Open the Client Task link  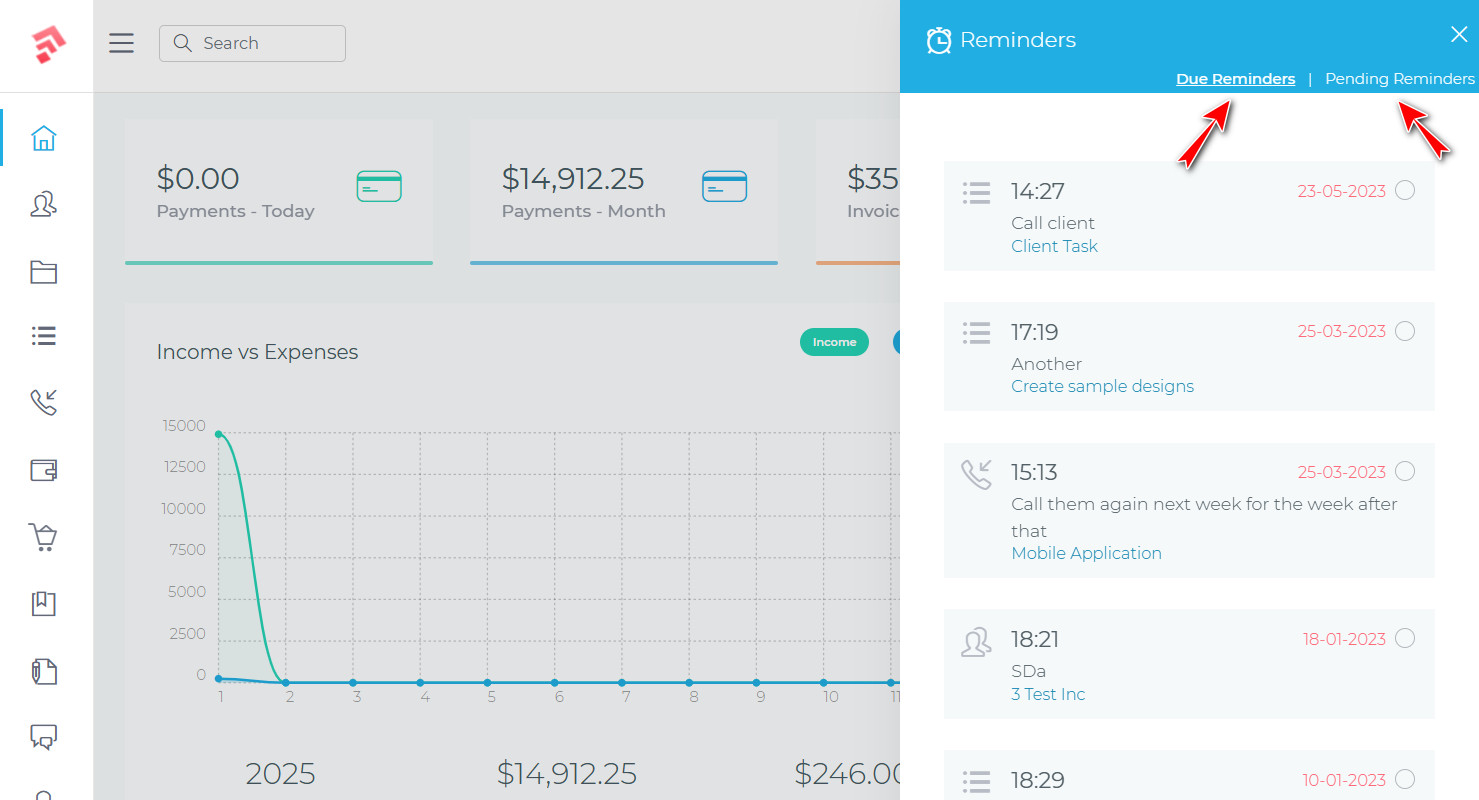click(x=1054, y=246)
